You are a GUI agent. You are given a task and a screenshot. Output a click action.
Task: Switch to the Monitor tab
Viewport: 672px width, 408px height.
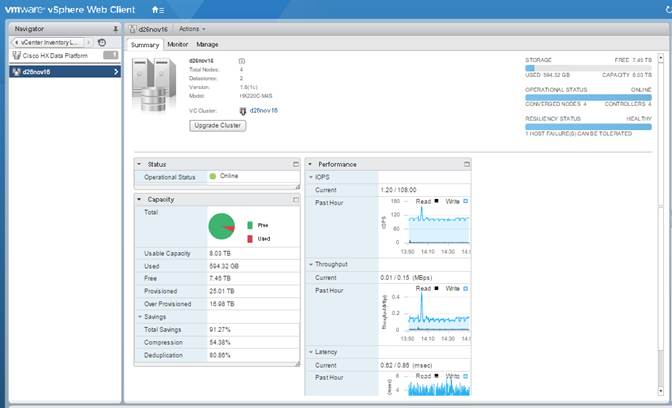point(177,45)
